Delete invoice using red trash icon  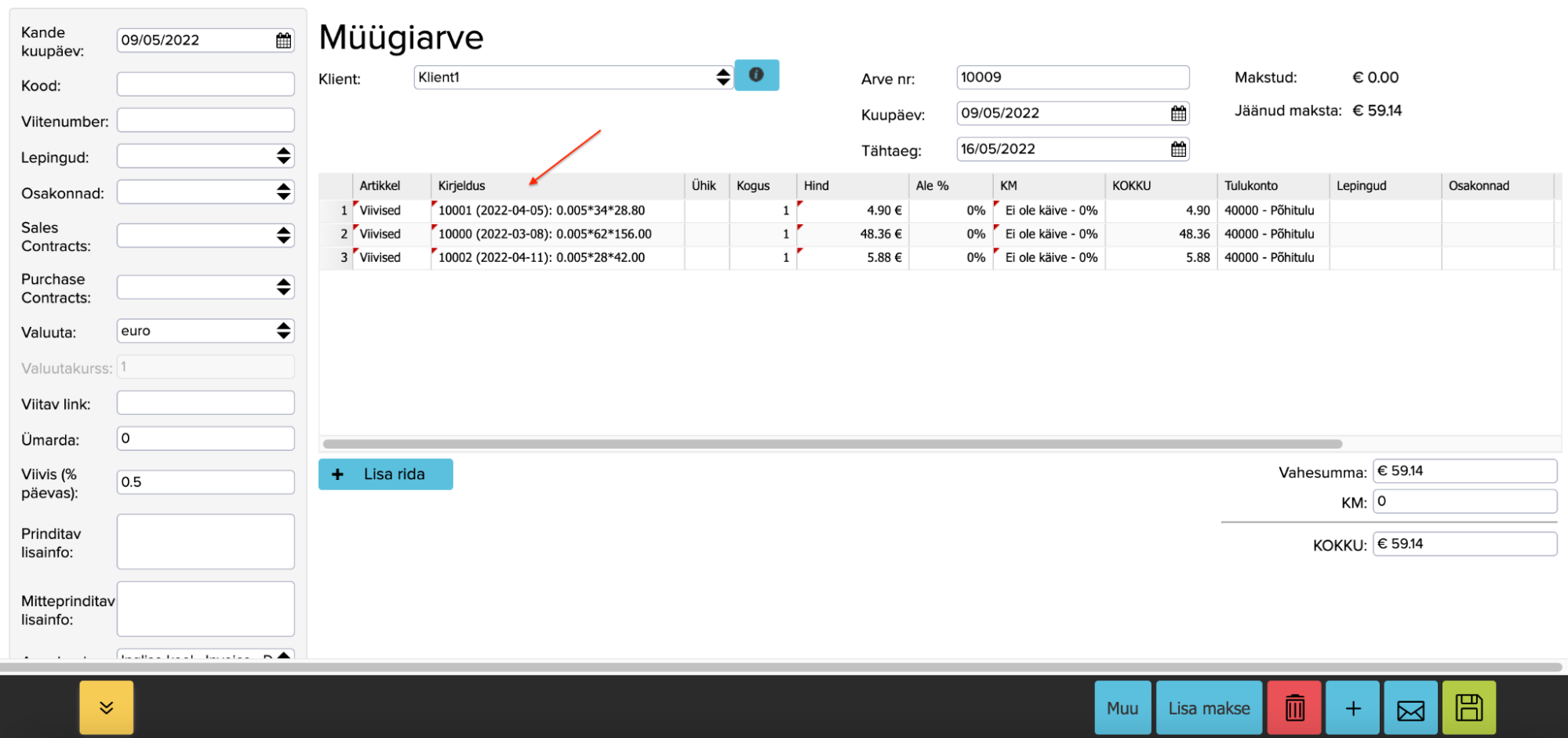click(1294, 708)
